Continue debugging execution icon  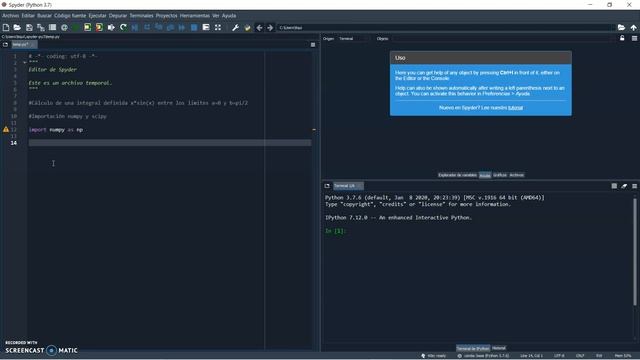click(x=182, y=27)
